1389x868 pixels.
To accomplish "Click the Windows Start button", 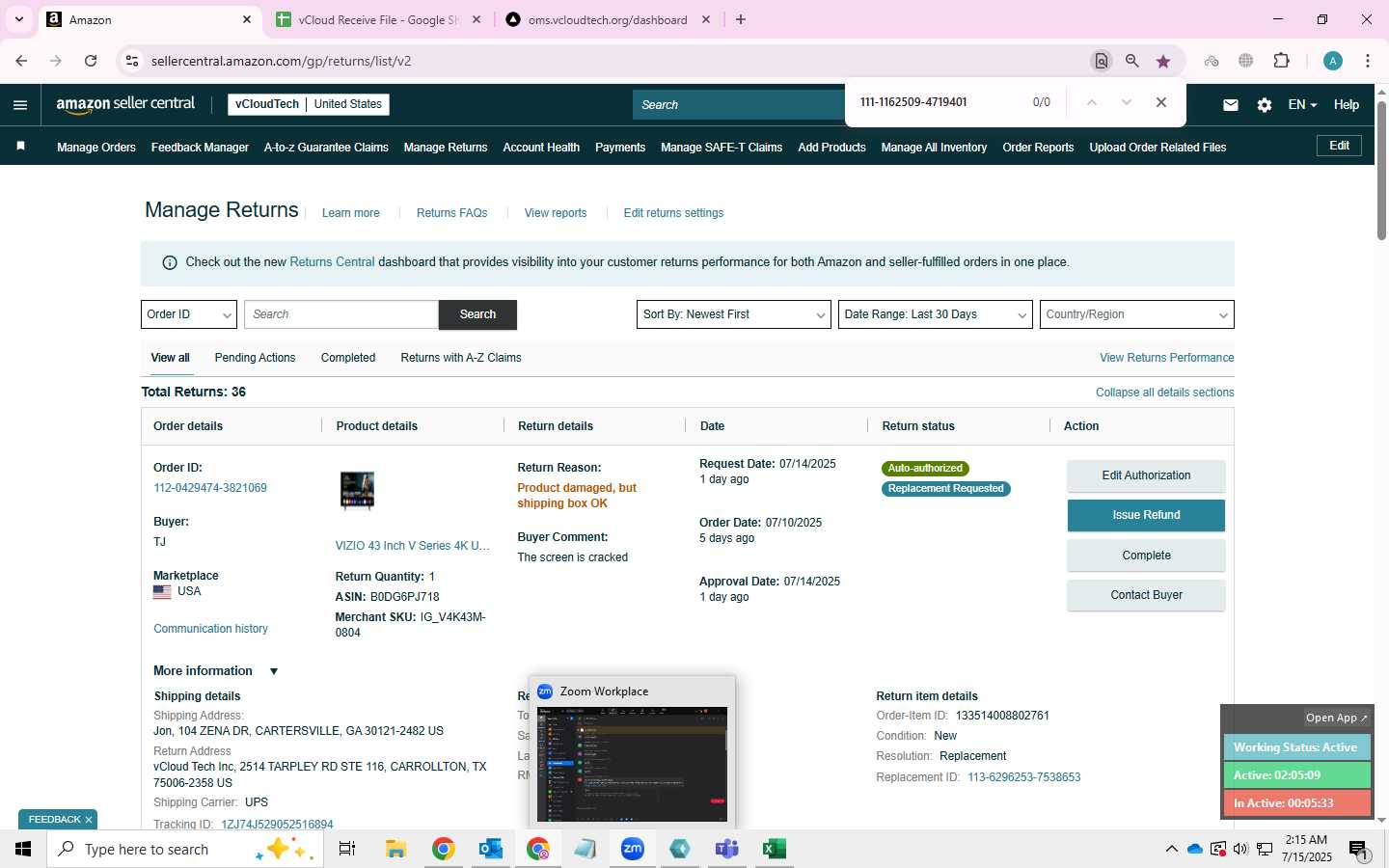I will [x=23, y=849].
